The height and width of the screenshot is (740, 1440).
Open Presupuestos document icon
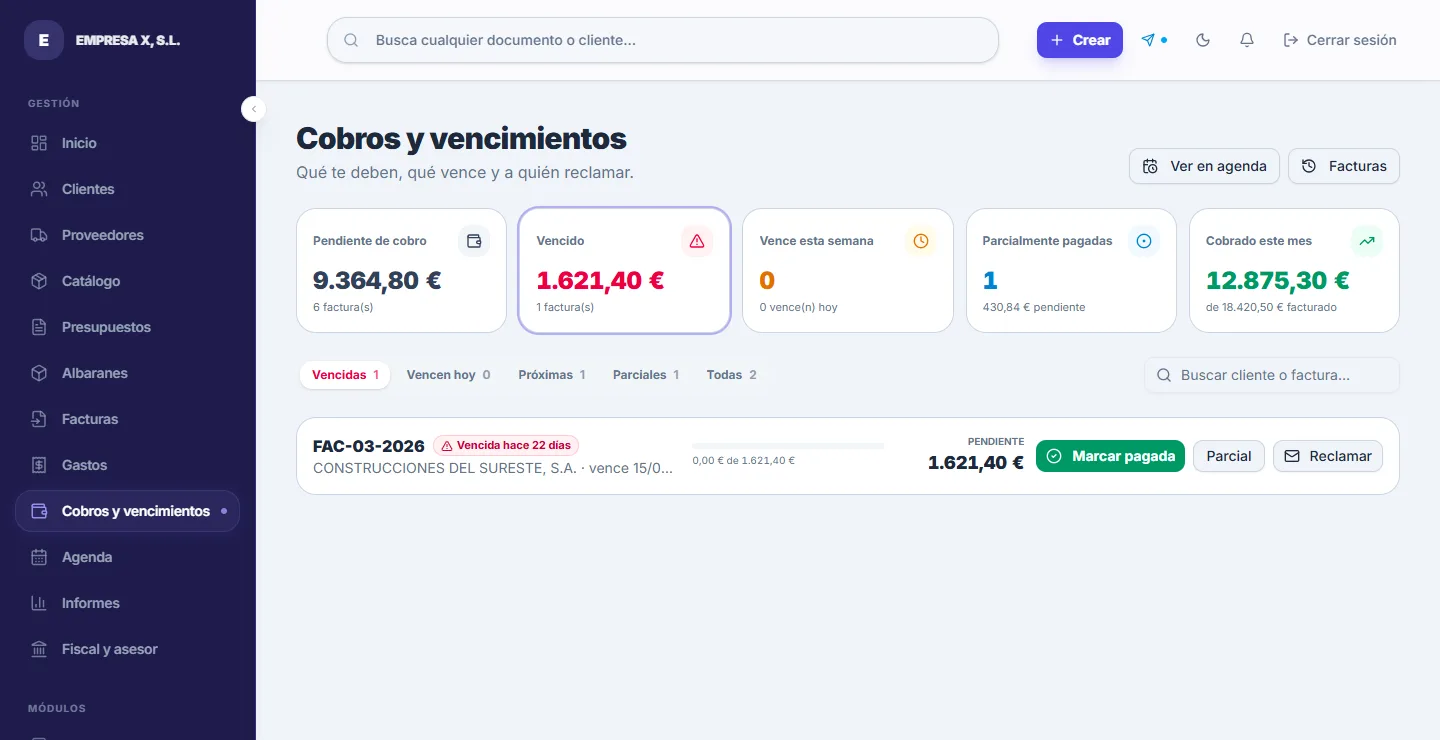pyautogui.click(x=39, y=327)
